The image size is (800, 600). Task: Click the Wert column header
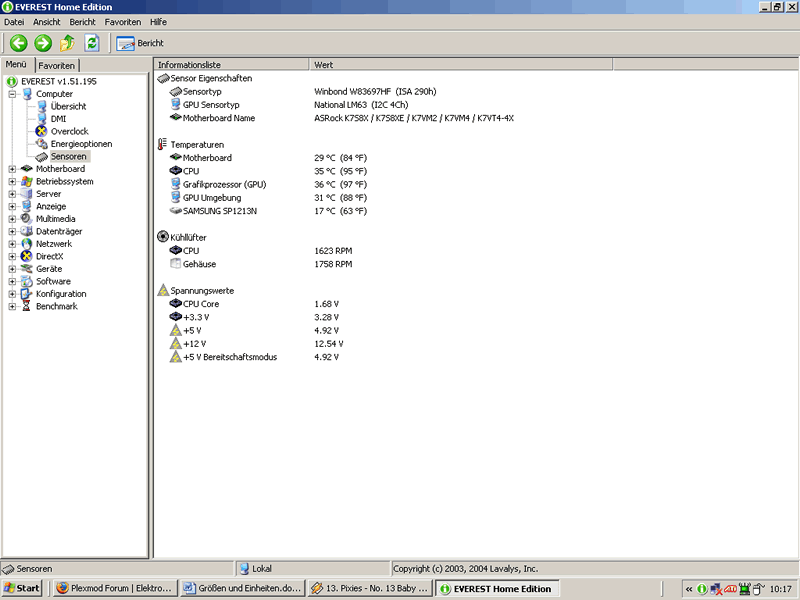pyautogui.click(x=324, y=64)
